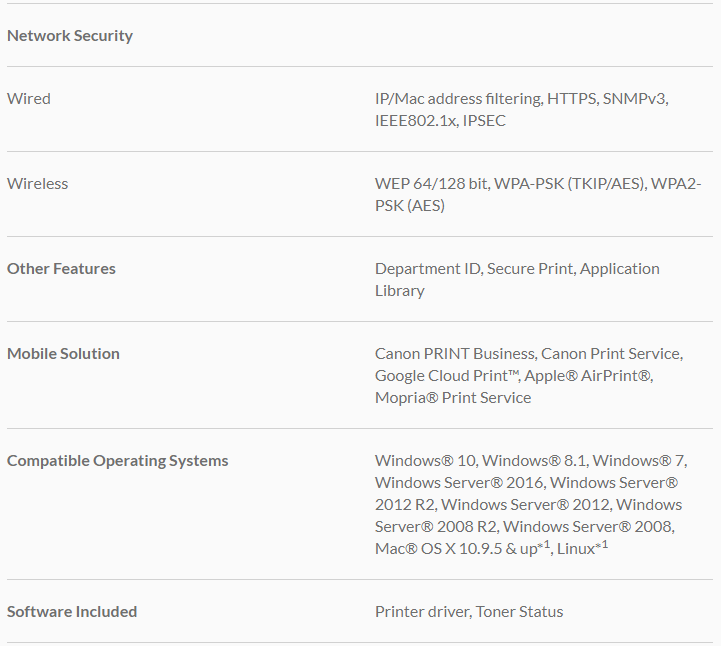
Task: Click the Software Included row label
Action: pyautogui.click(x=72, y=612)
